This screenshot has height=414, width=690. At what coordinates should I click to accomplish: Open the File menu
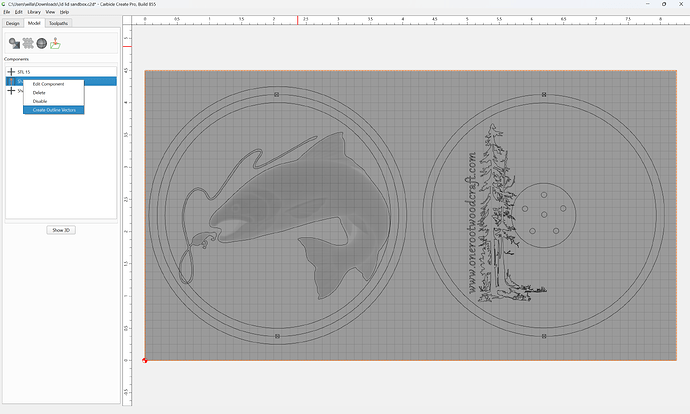[x=7, y=12]
